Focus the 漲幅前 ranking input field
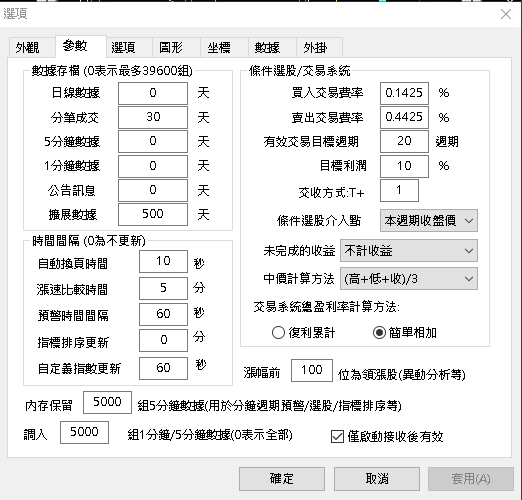This screenshot has height=500, width=522. point(312,370)
